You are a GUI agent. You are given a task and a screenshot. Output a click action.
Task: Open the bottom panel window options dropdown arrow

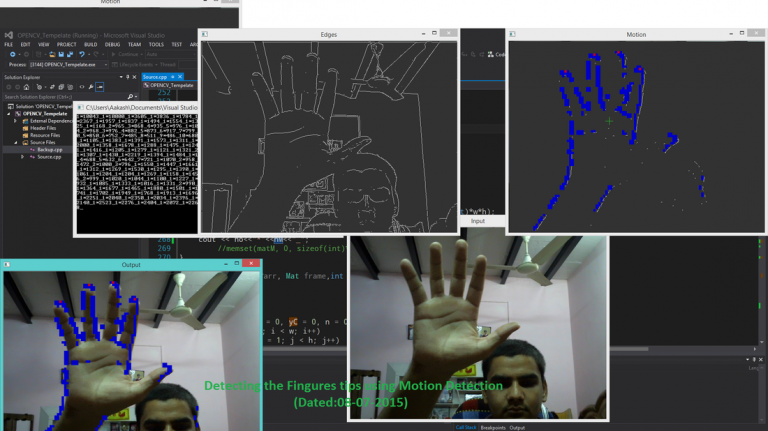tap(747, 359)
